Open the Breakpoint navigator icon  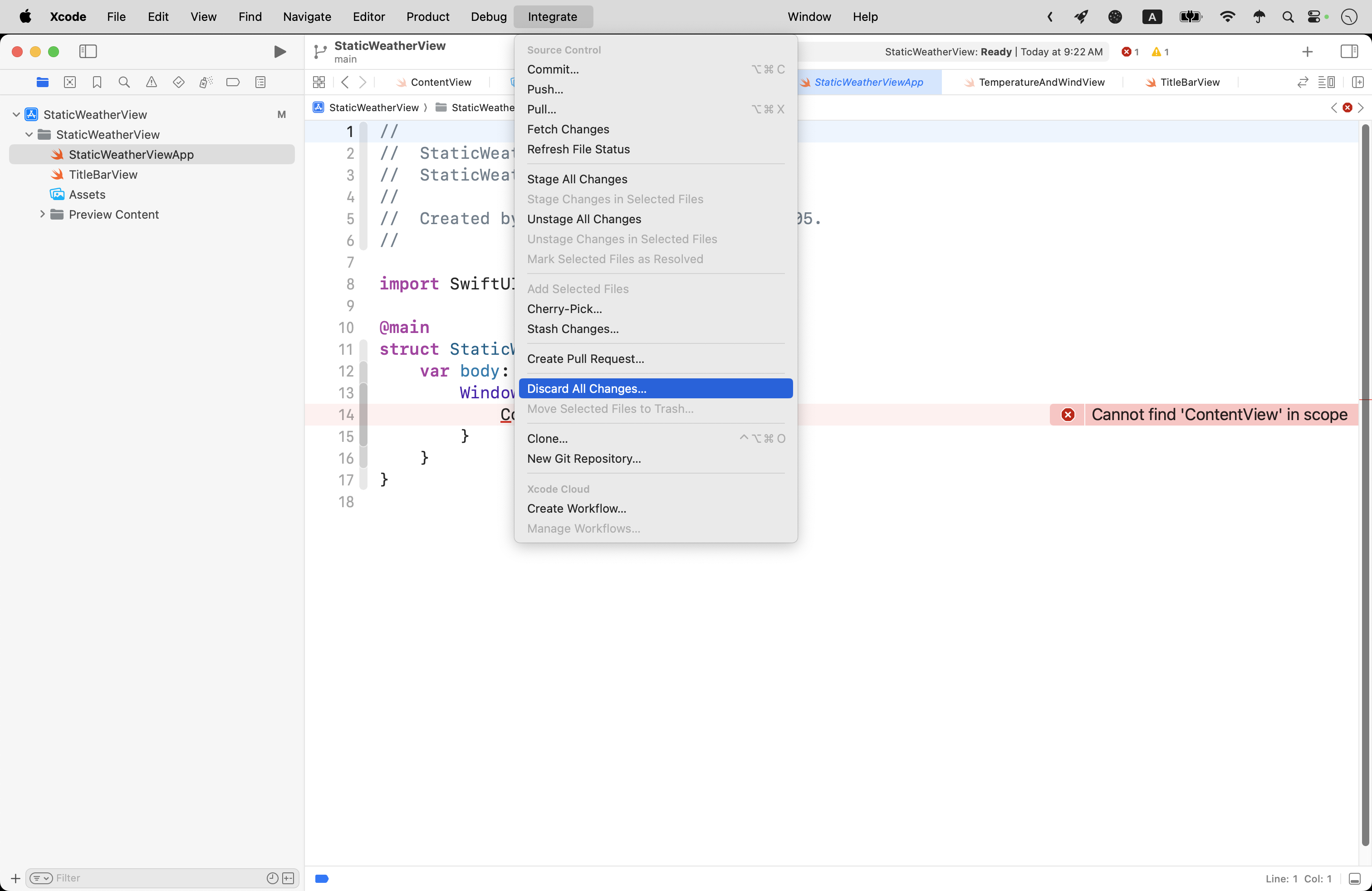click(x=233, y=83)
